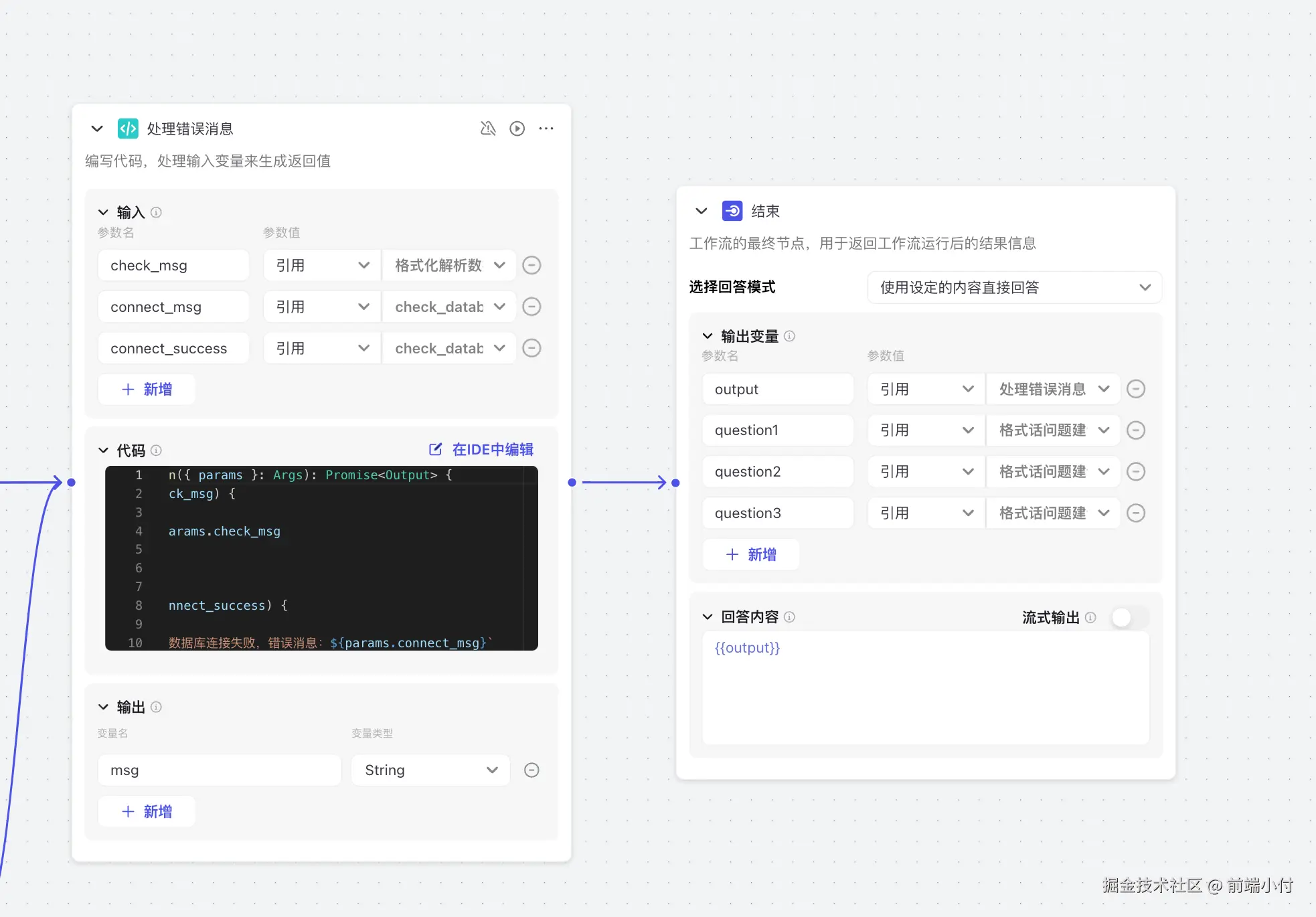
Task: Collapse the 处理错误消息 node card
Action: [x=97, y=129]
